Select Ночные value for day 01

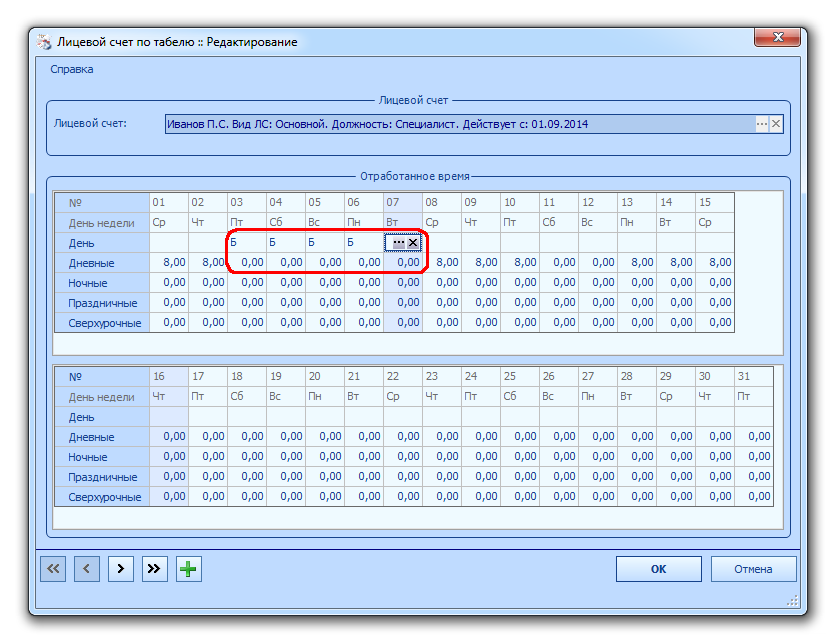point(169,282)
